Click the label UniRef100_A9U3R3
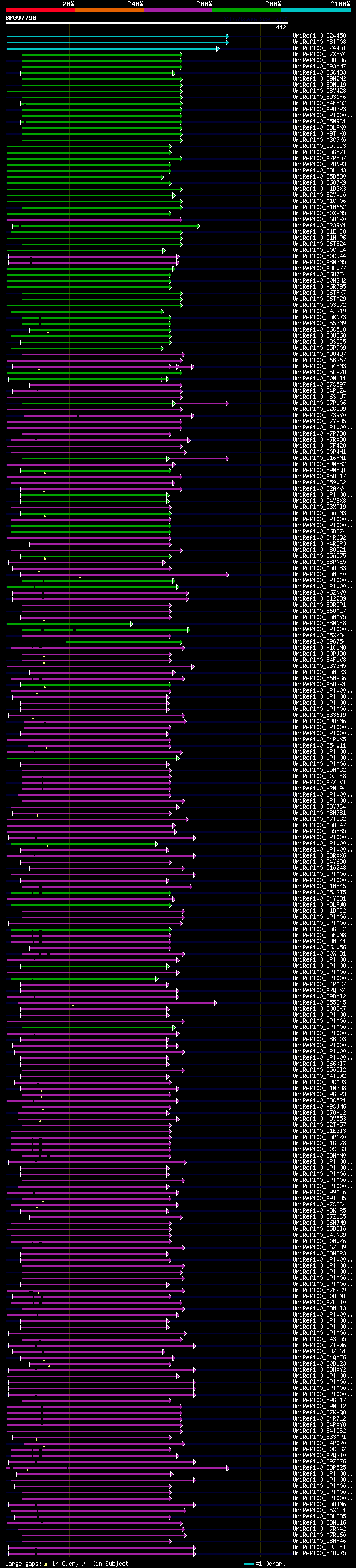Image resolution: width=356 pixels, height=1568 pixels. coord(319,109)
